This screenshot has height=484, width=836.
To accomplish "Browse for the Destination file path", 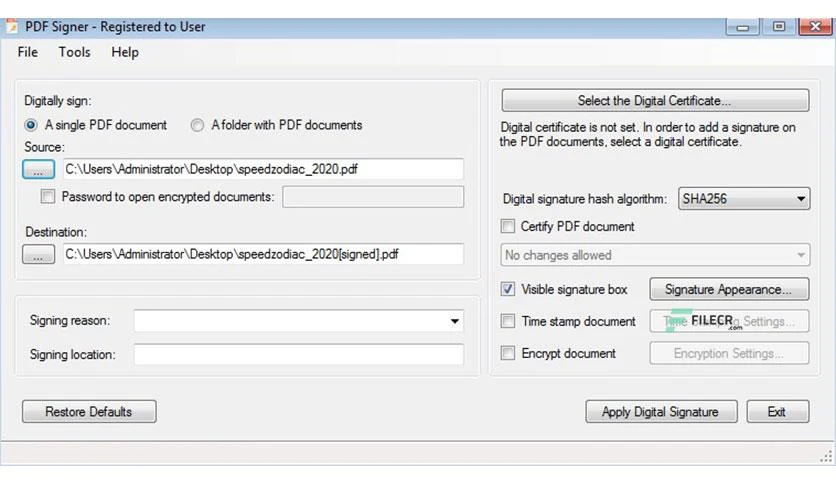I will pyautogui.click(x=38, y=254).
